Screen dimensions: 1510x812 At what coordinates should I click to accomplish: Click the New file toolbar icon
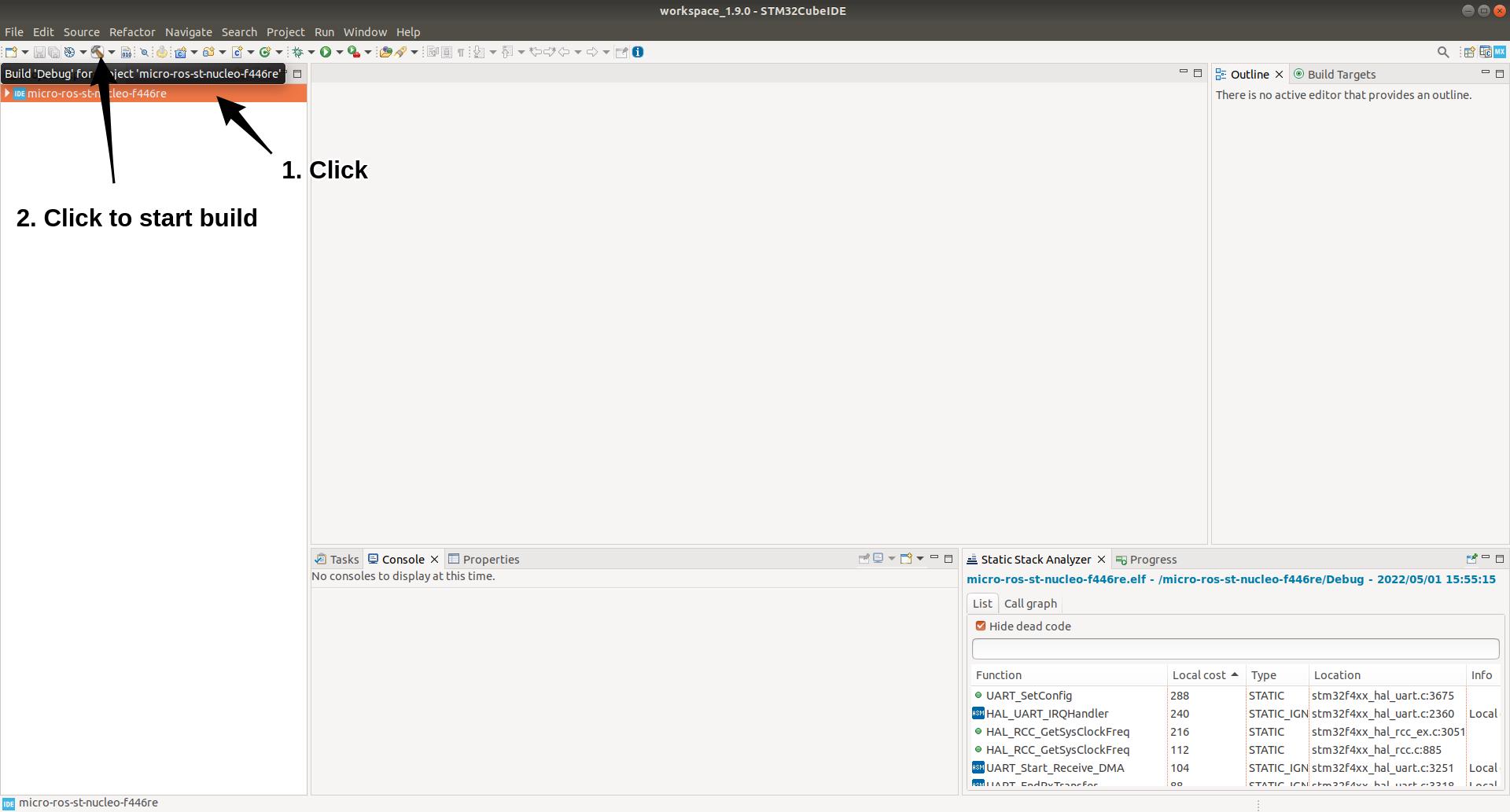11,52
